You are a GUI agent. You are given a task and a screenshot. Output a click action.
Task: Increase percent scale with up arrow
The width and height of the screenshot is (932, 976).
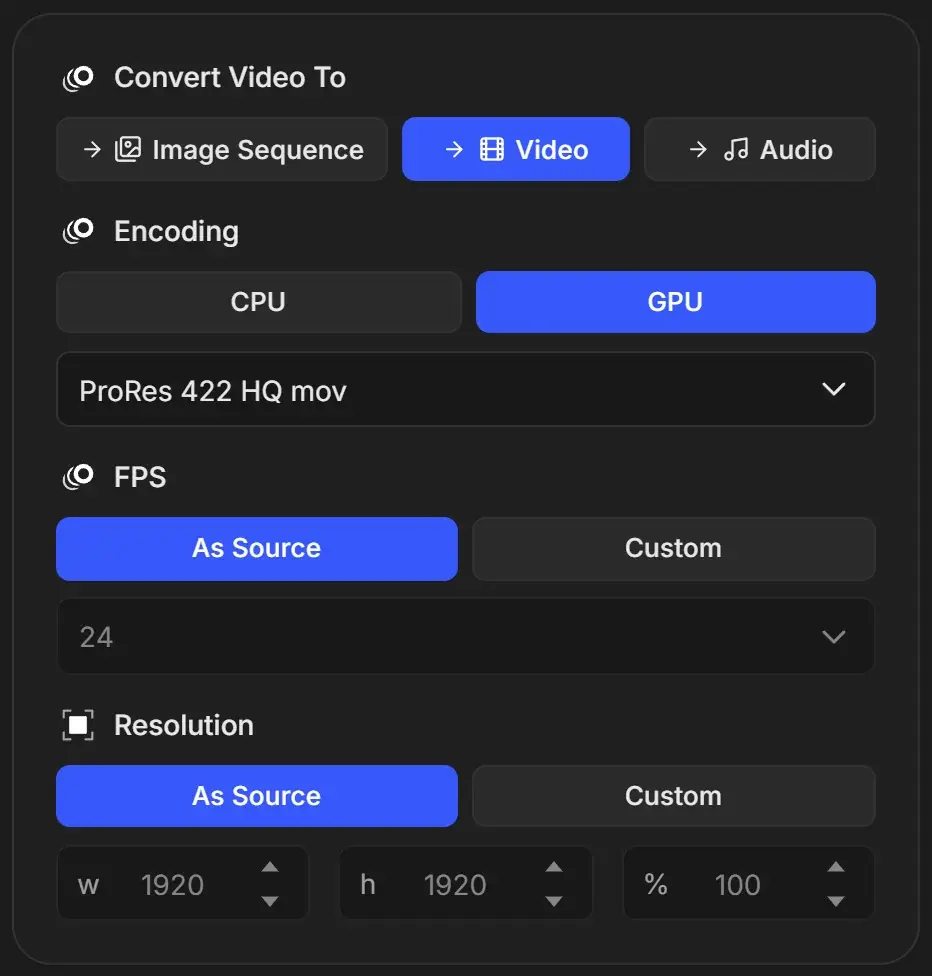coord(836,867)
